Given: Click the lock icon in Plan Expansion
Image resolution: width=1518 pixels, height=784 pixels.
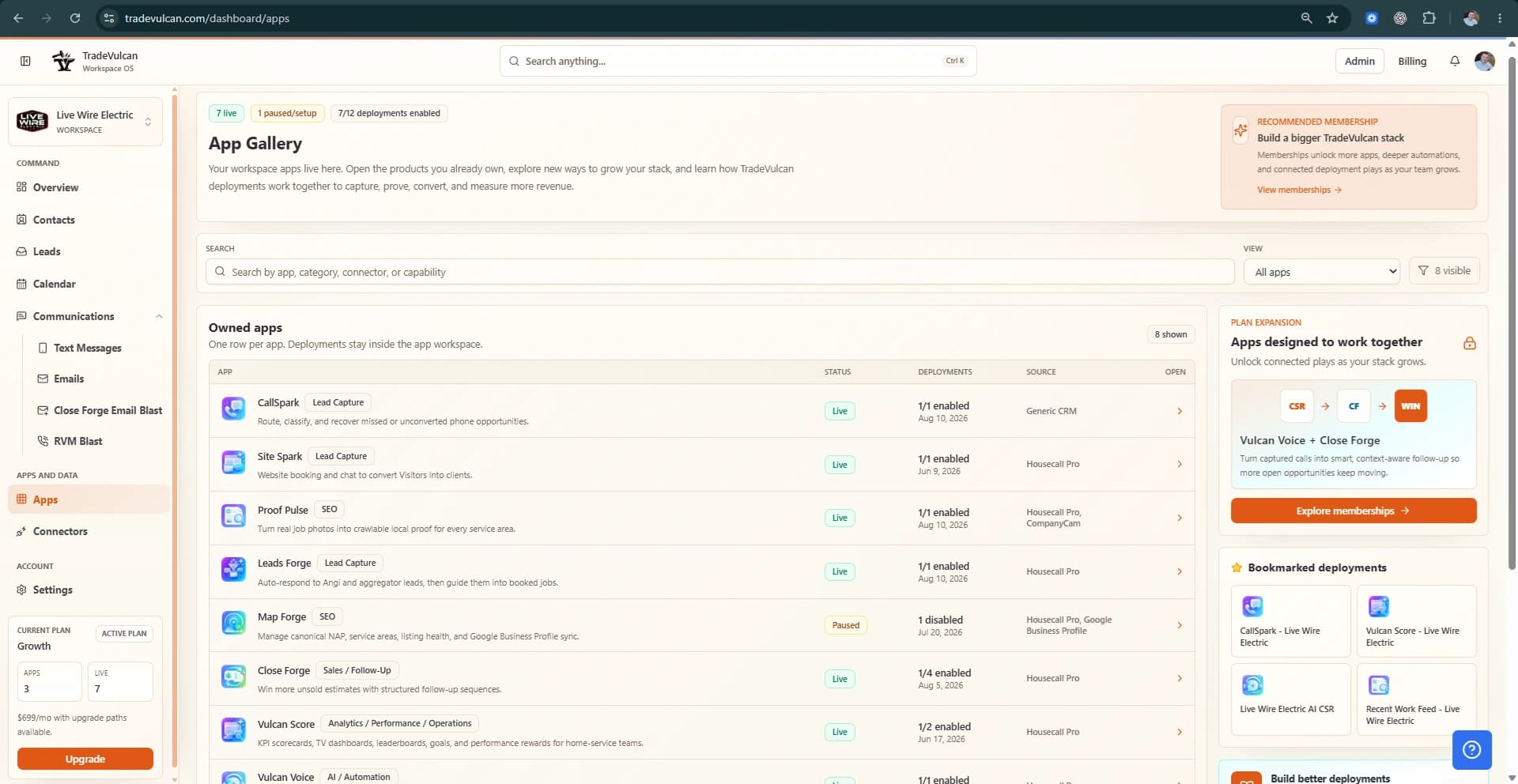Looking at the screenshot, I should click(1470, 343).
